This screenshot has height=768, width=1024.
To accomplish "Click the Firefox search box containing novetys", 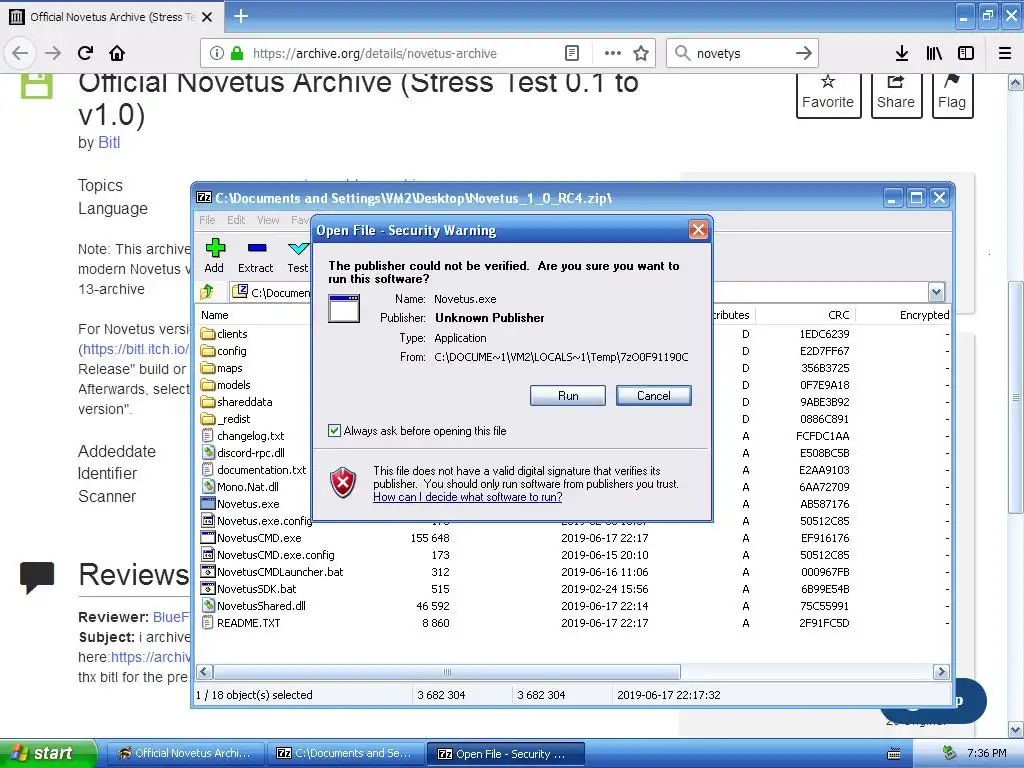I will coord(742,53).
